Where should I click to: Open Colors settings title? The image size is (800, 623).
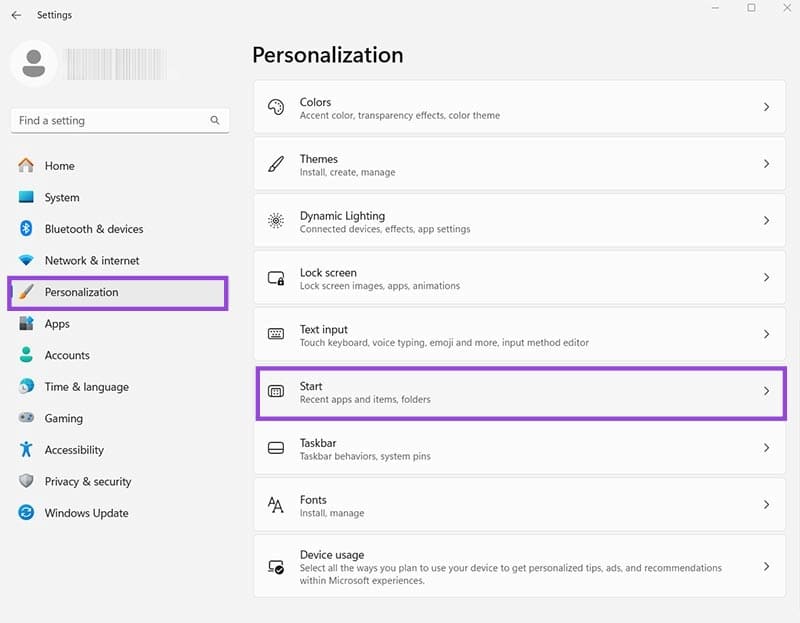315,102
